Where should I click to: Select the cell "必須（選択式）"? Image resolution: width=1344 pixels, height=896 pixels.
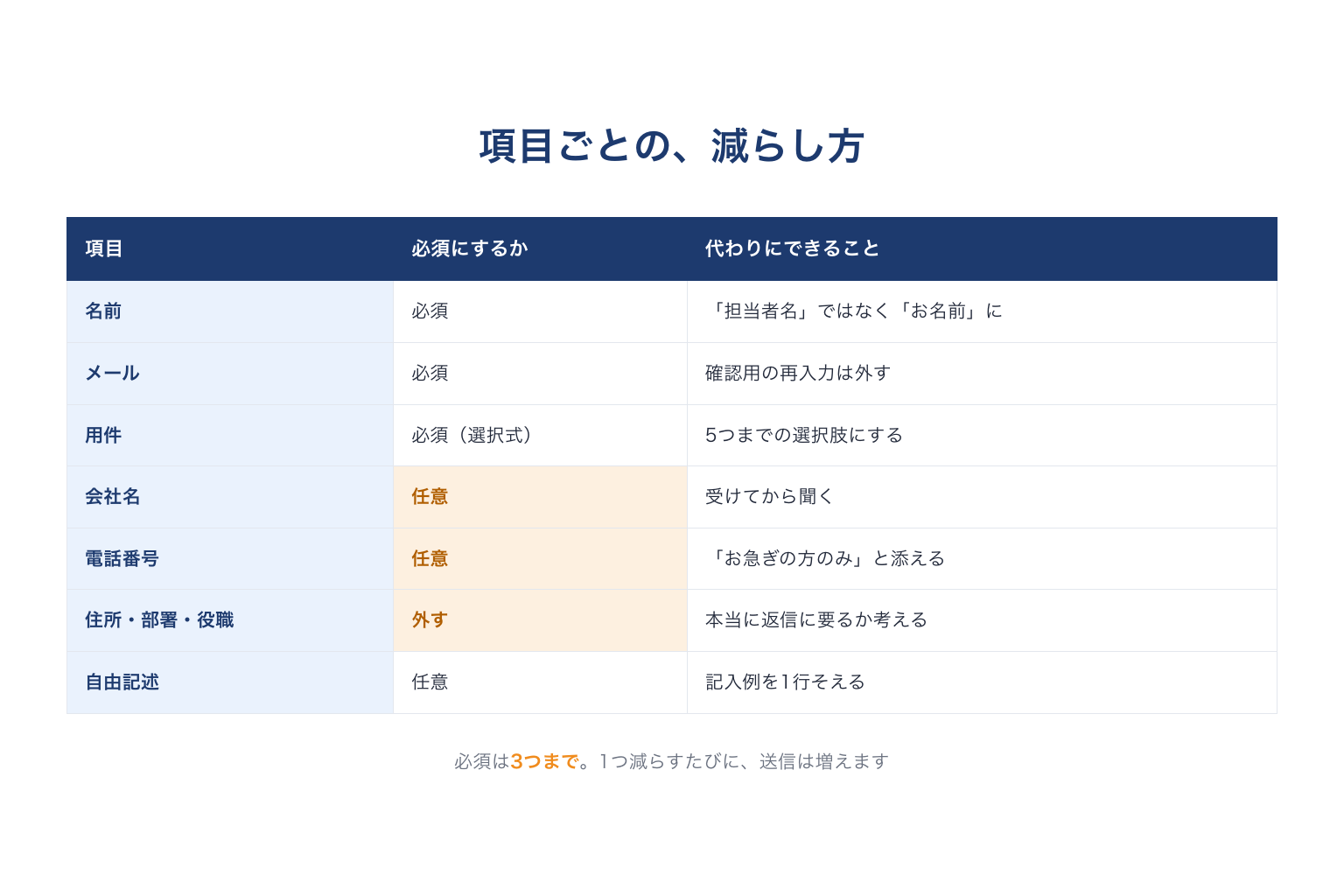click(x=540, y=436)
